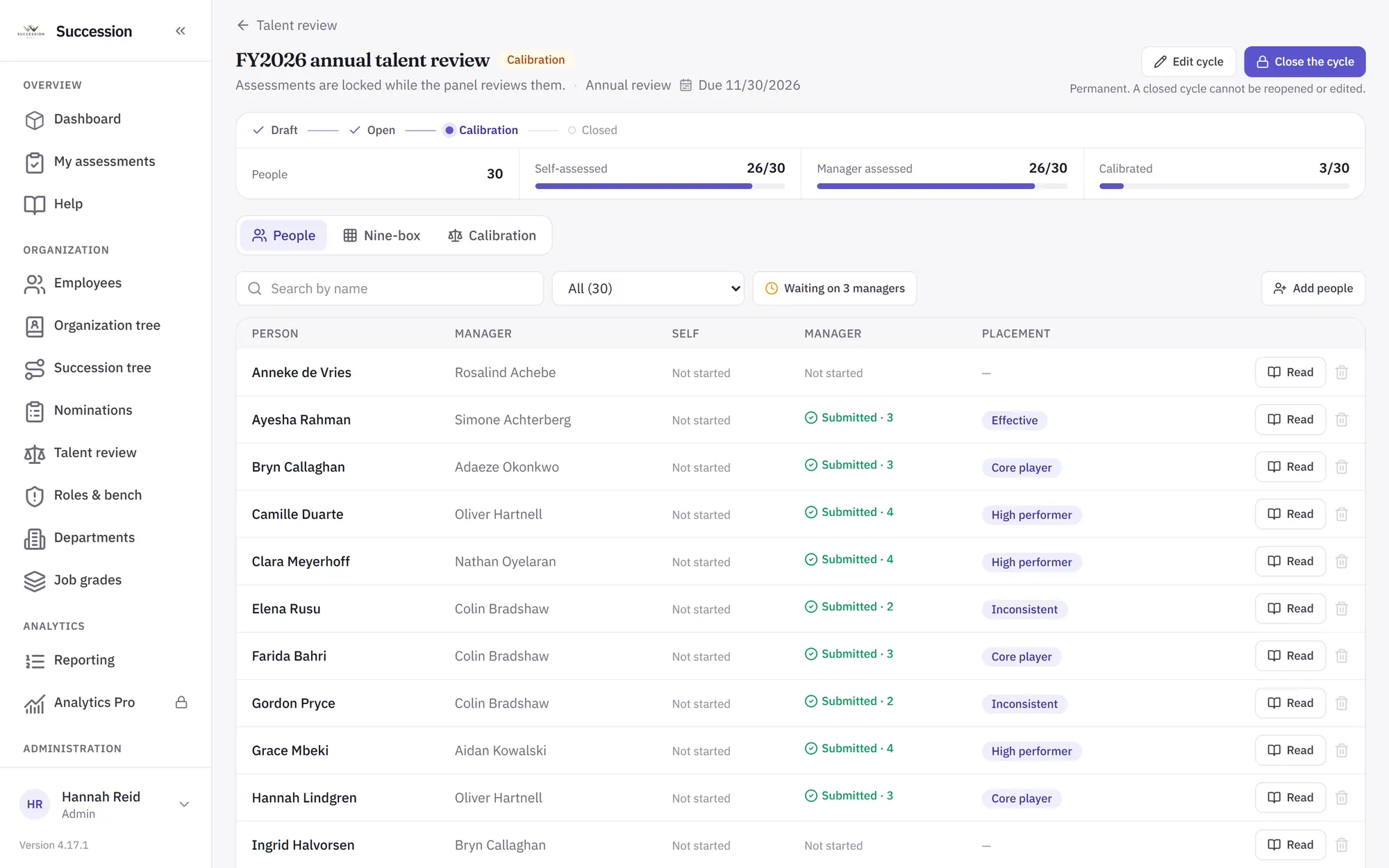Switch to the Calibration tab
1389x868 pixels.
tap(492, 235)
